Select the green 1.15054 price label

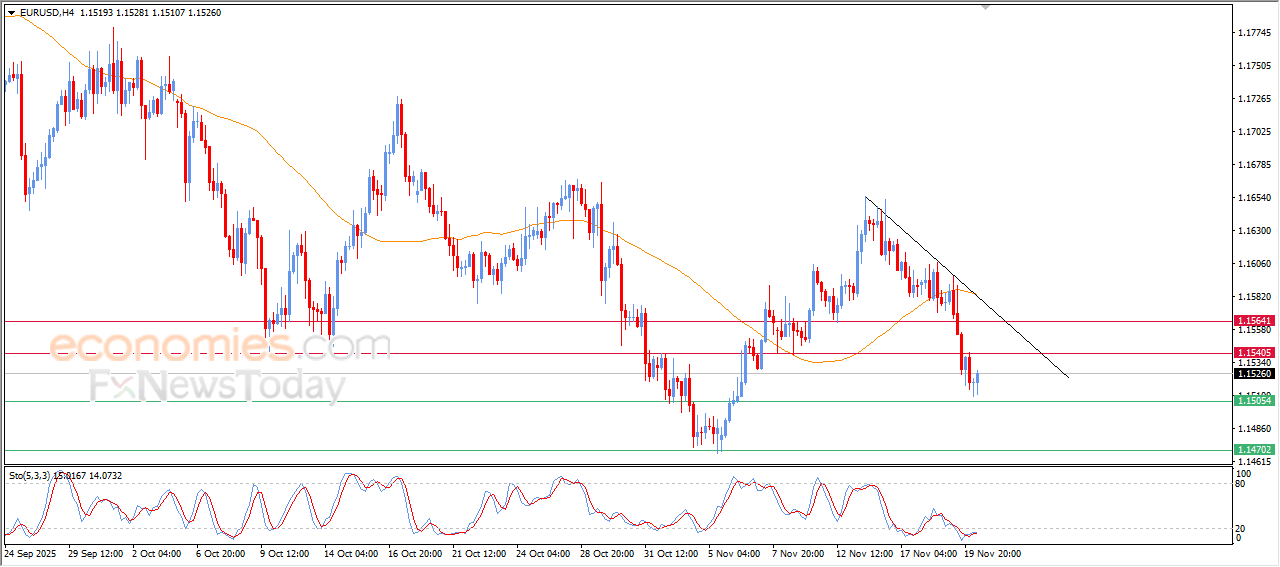(x=1253, y=401)
